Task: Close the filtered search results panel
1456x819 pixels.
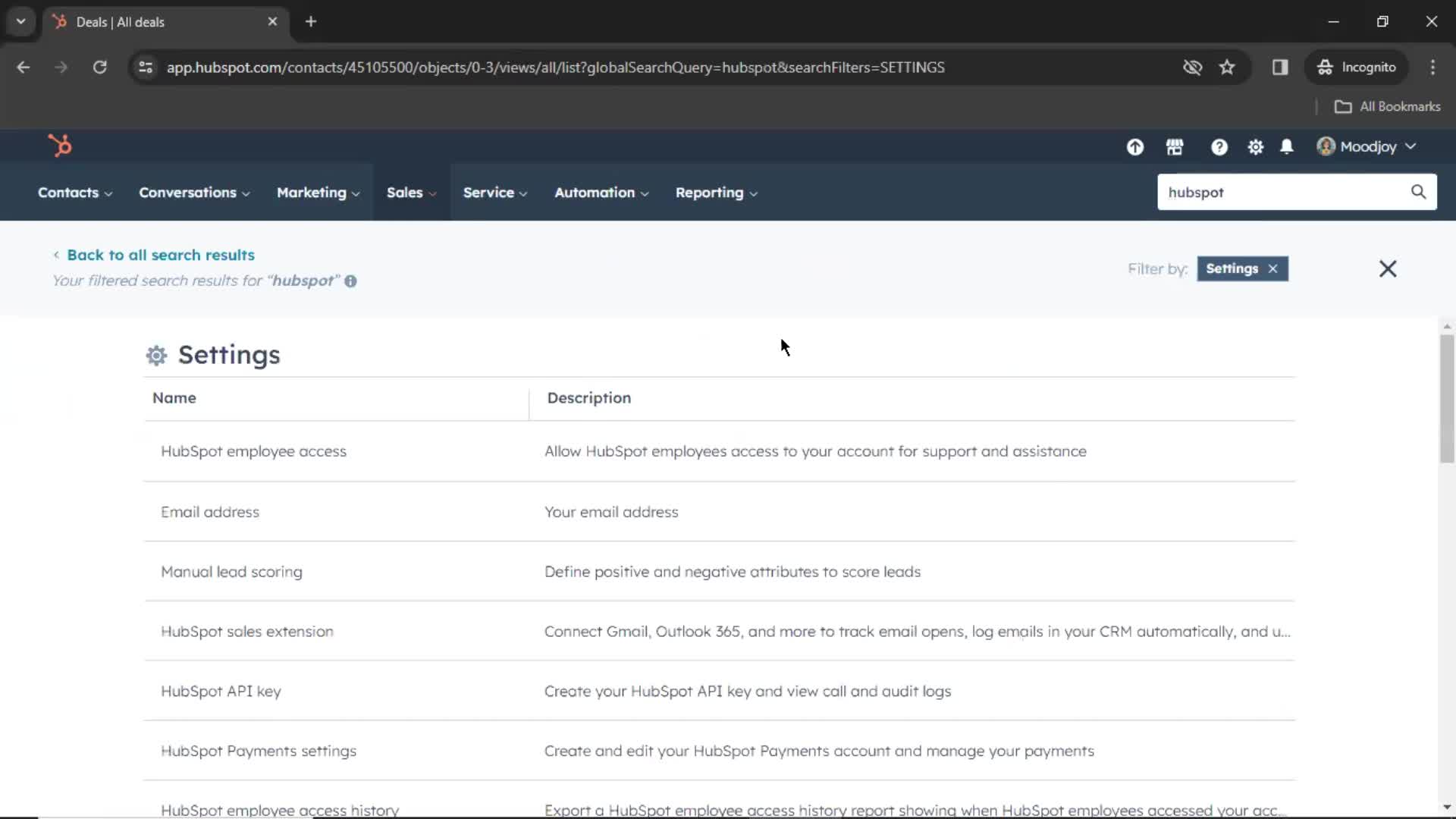Action: tap(1388, 268)
